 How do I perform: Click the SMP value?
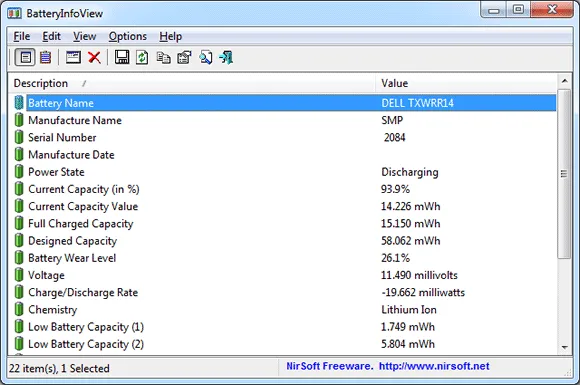point(392,120)
